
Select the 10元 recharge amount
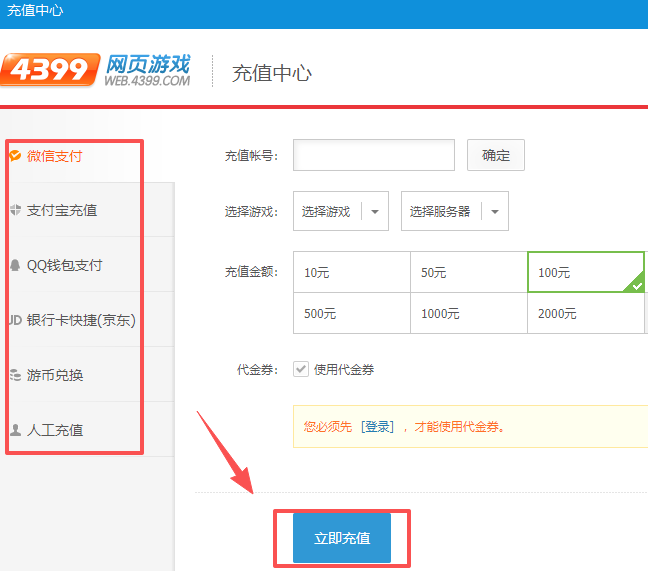[x=351, y=272]
